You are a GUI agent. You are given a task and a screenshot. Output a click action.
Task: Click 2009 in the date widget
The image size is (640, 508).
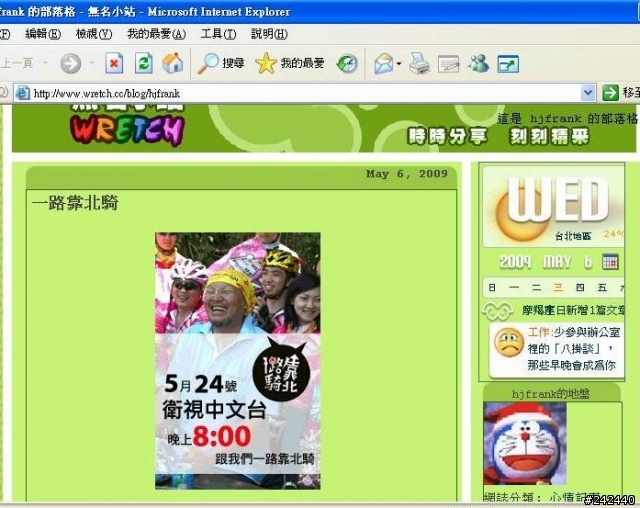click(516, 262)
